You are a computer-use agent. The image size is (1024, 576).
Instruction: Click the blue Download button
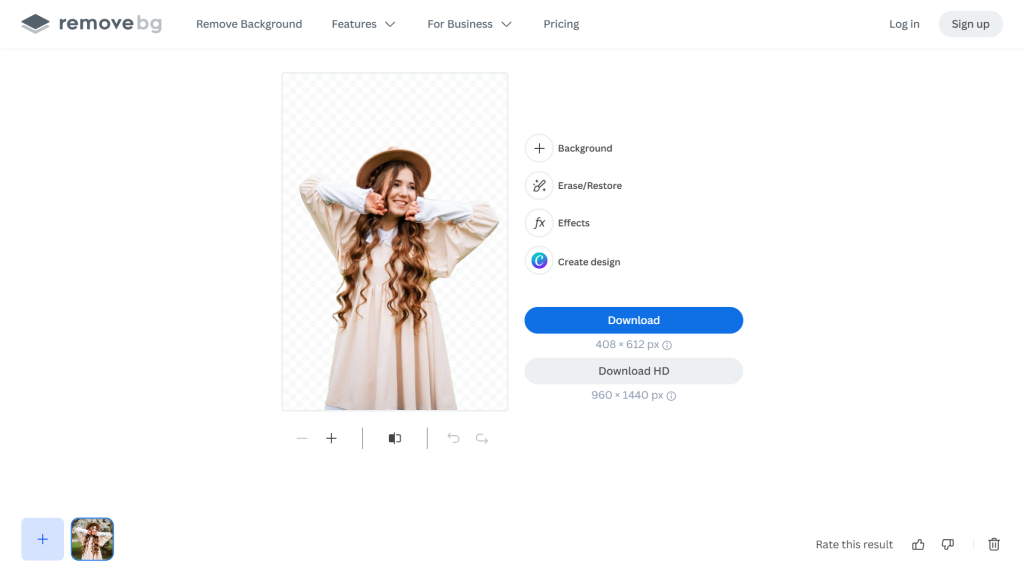[x=633, y=320]
